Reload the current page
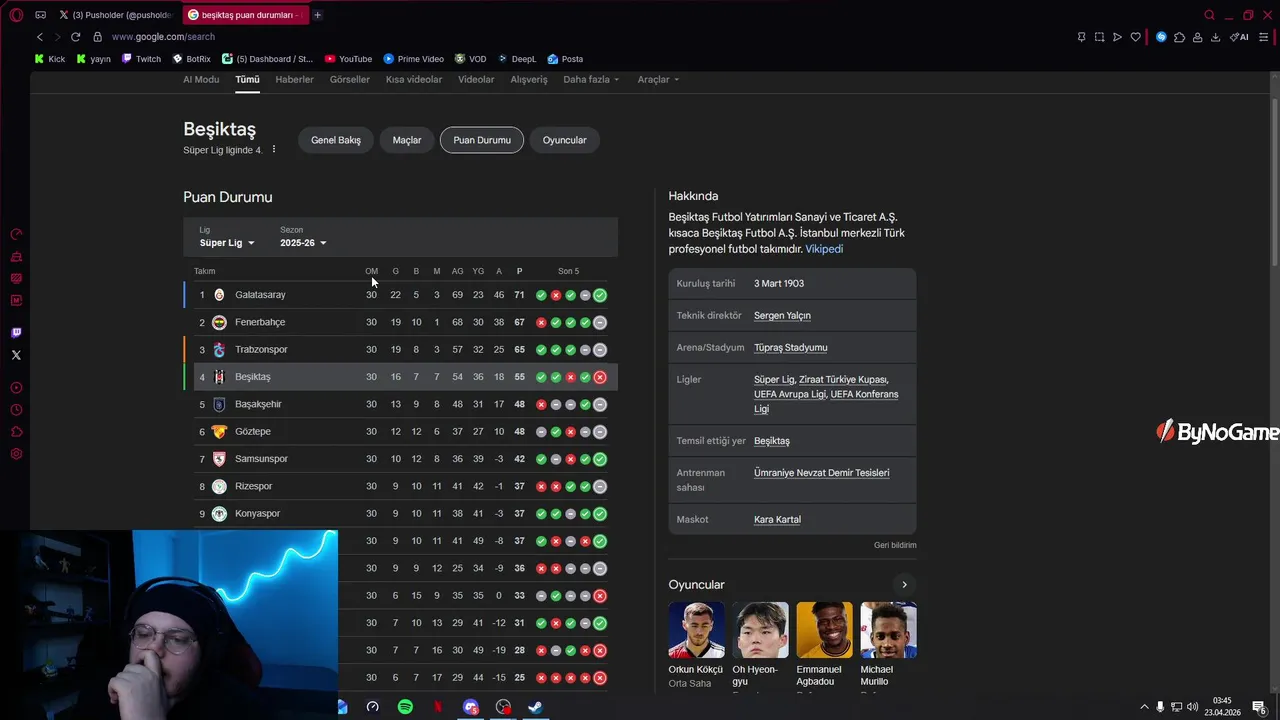 [75, 37]
